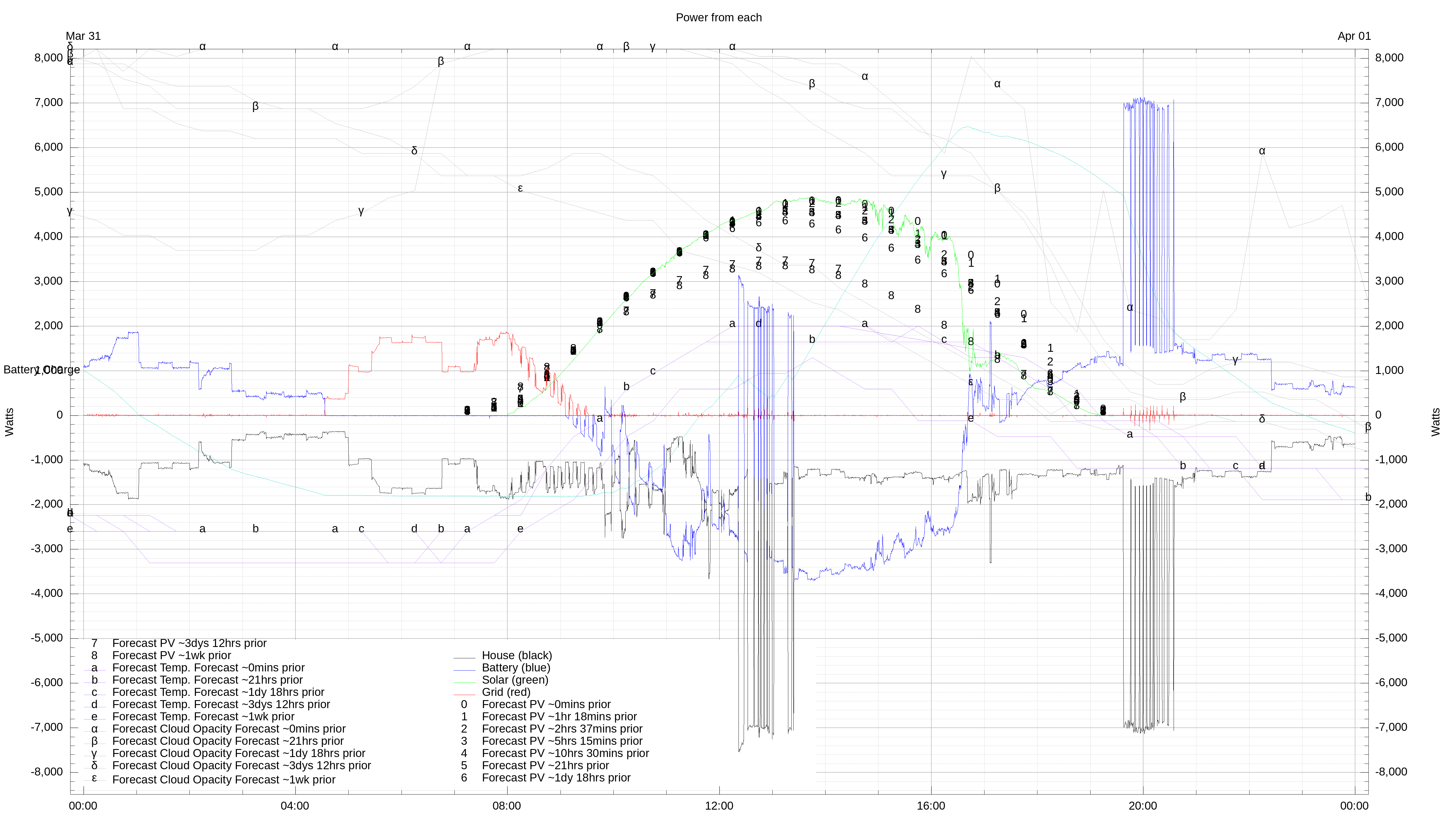Click legend text "Forecast PV ~1wk prior"
Image resolution: width=1456 pixels, height=819 pixels.
172,655
